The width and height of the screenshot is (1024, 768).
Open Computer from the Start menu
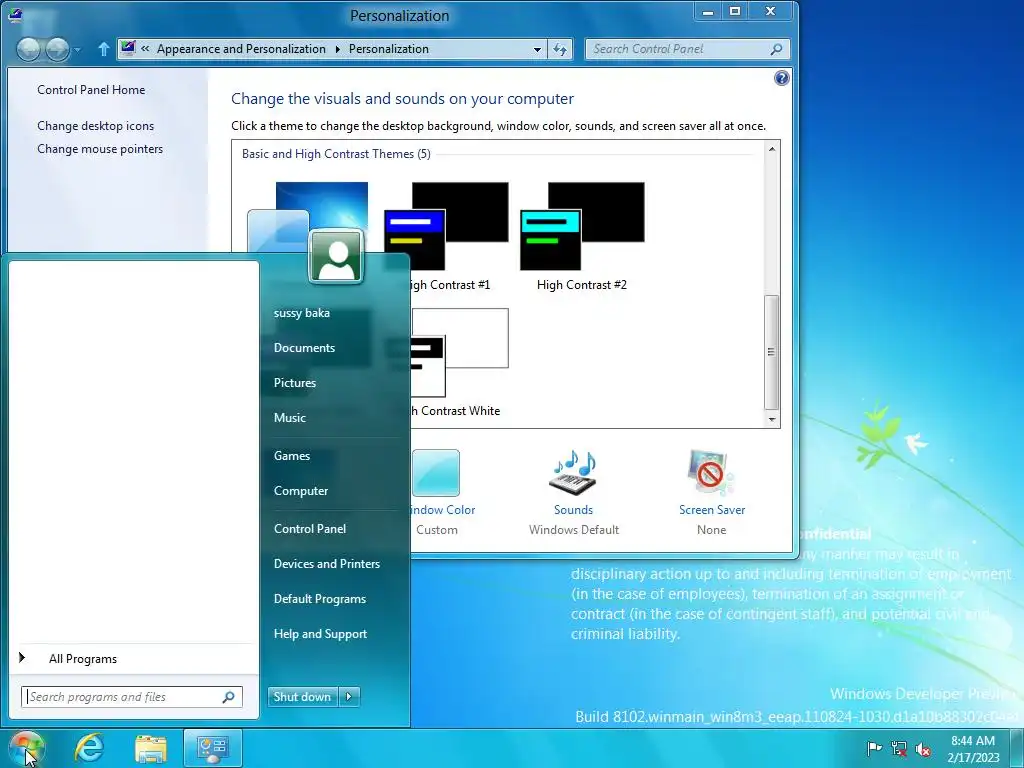300,490
